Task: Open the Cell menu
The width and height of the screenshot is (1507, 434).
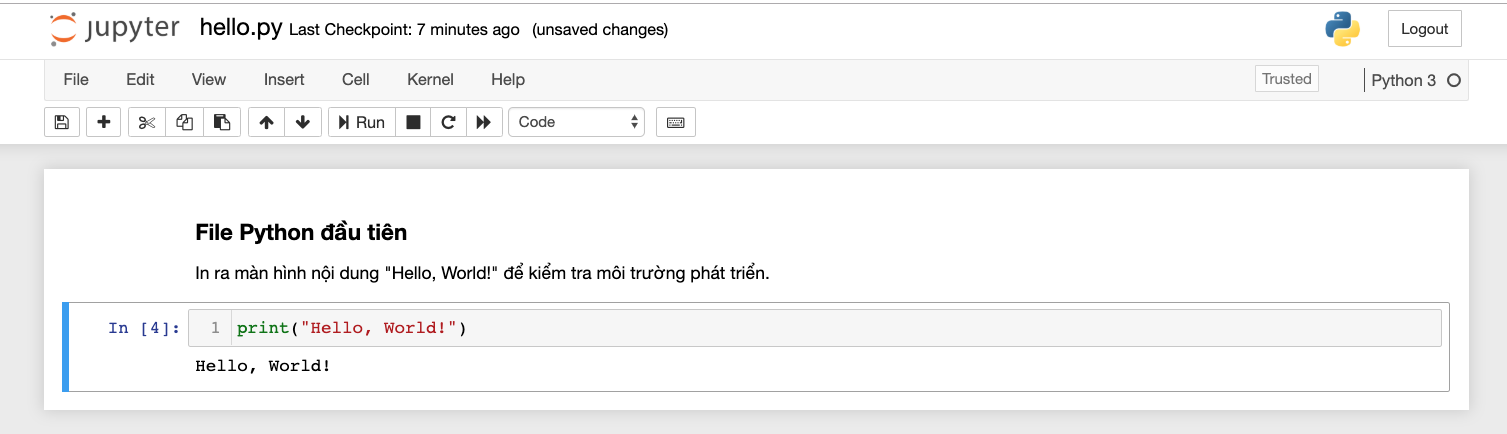Action: [x=356, y=79]
